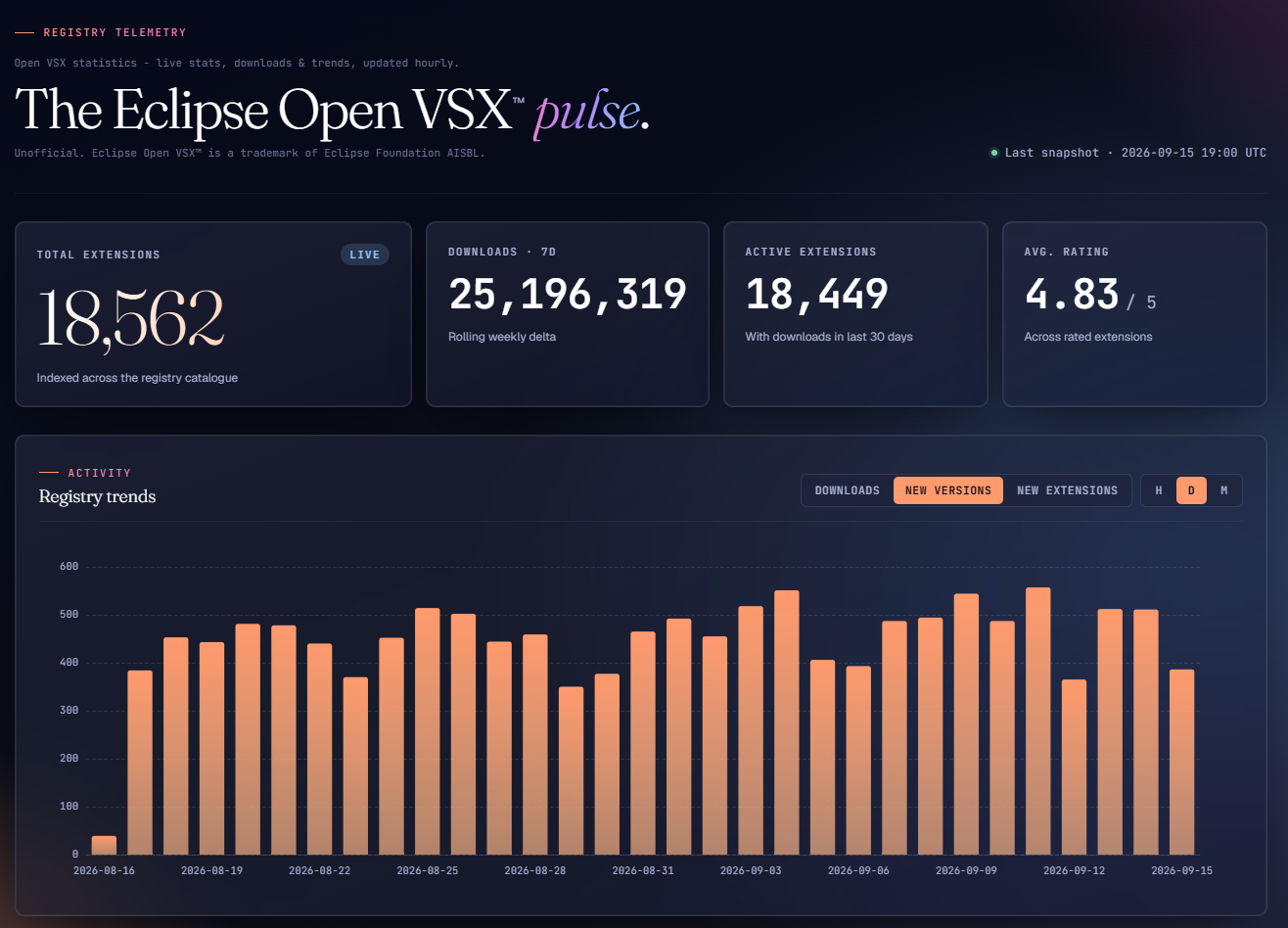
Task: Click "Indexed across the registry catalogue" text
Action: pos(137,378)
